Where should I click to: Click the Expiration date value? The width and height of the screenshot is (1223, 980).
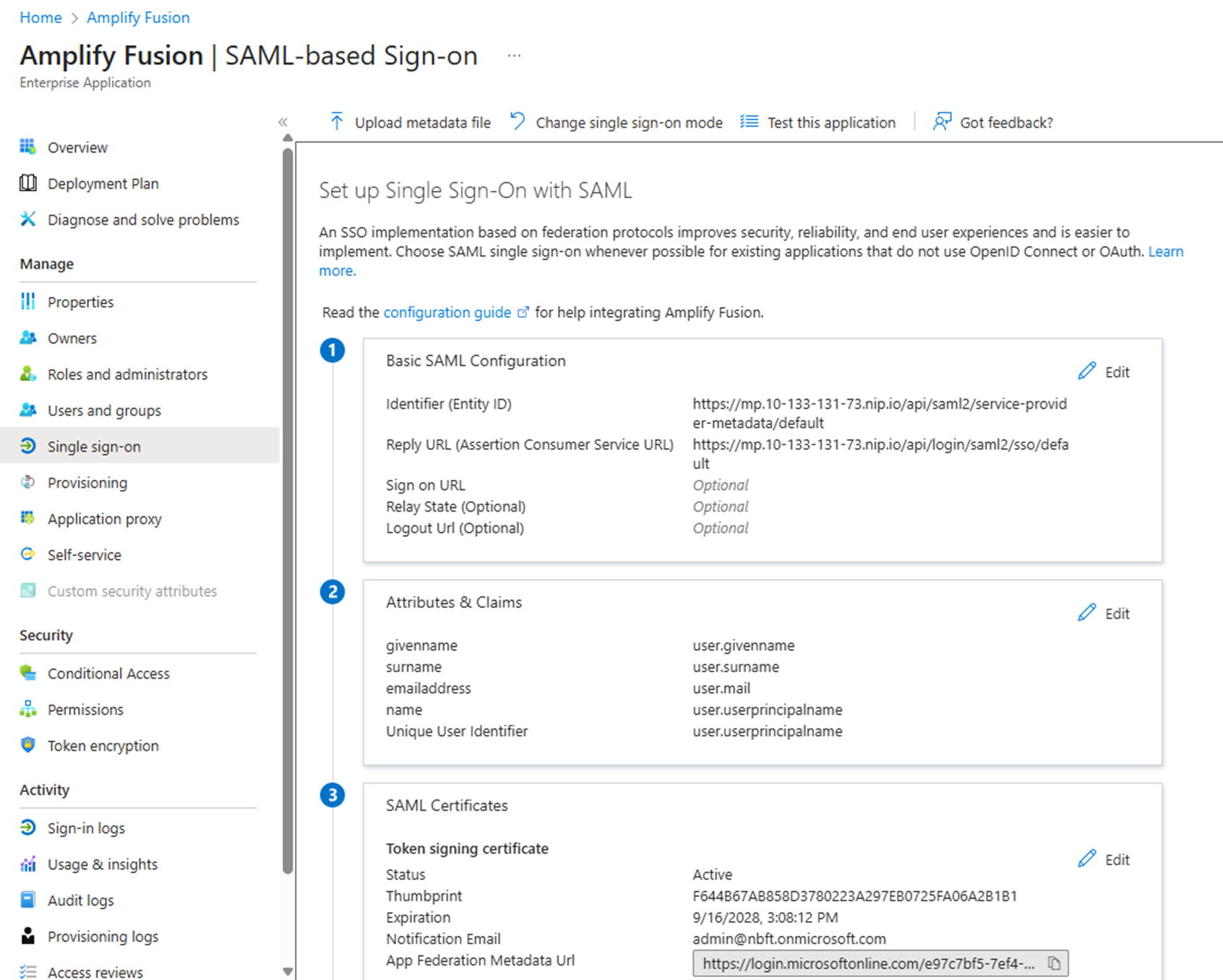[x=765, y=917]
